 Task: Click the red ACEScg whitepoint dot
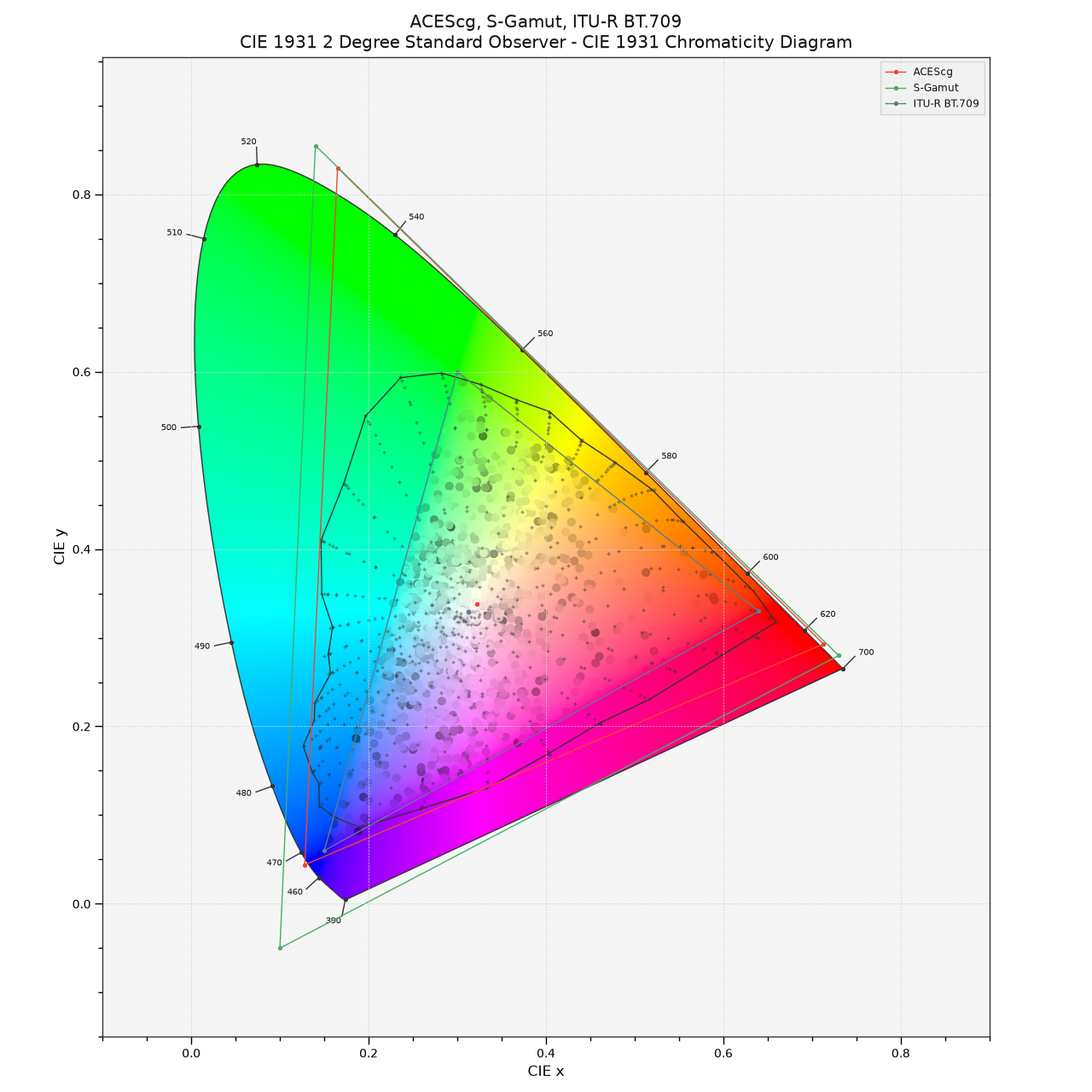tap(477, 604)
